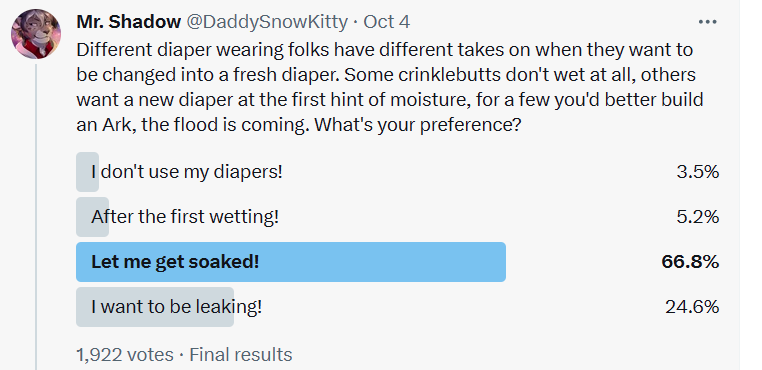Click the 24.6% result percentage
This screenshot has height=370, width=762.
[x=692, y=307]
